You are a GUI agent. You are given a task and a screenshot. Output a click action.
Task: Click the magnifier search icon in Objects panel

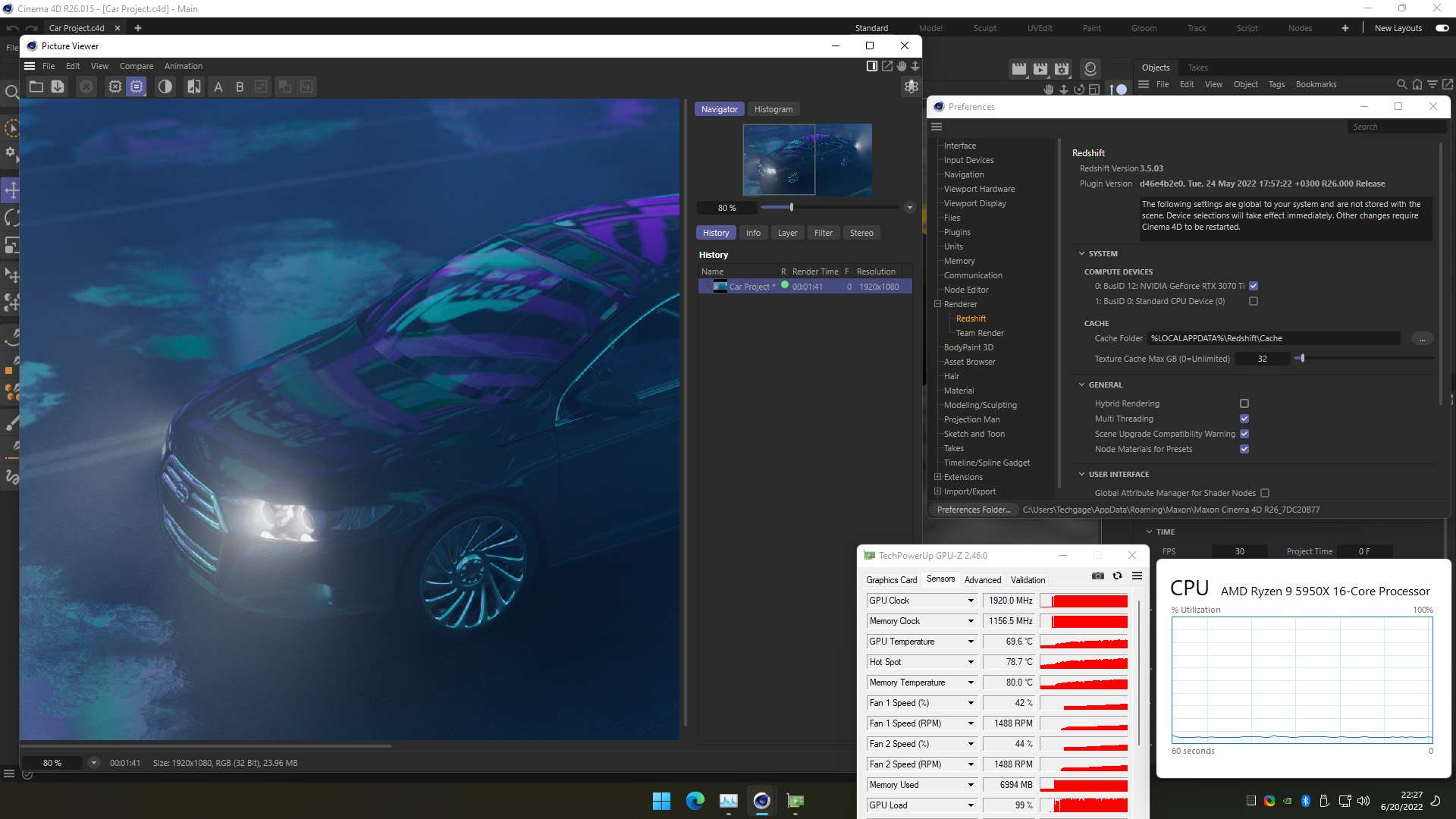[x=1401, y=84]
